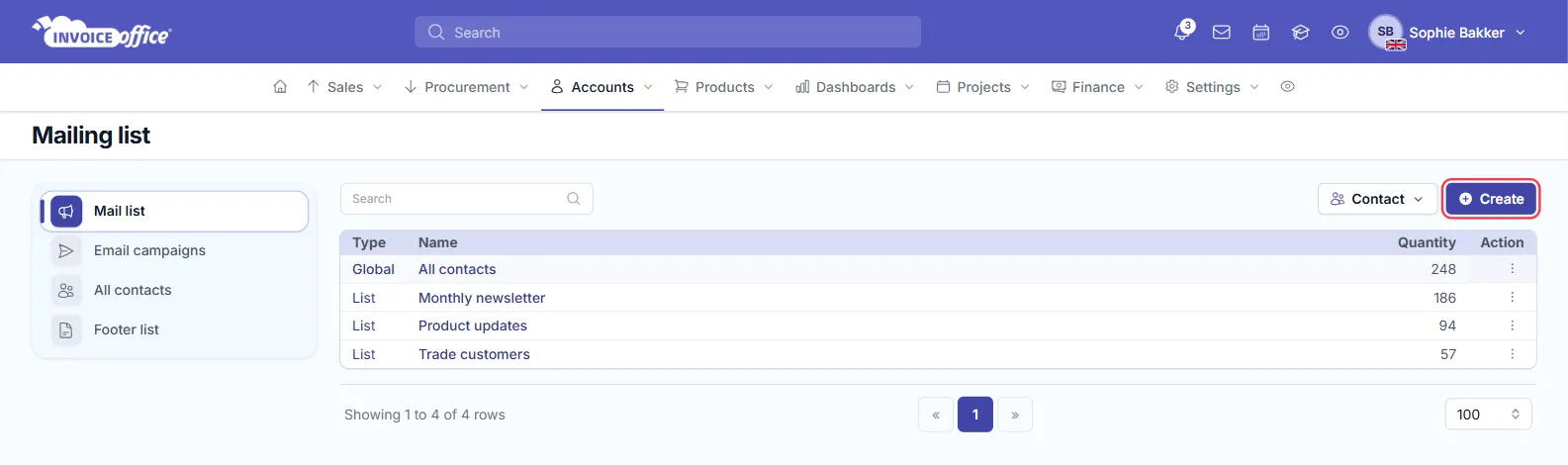Open the Product updates list
Viewport: 1568px width, 465px height.
473,325
